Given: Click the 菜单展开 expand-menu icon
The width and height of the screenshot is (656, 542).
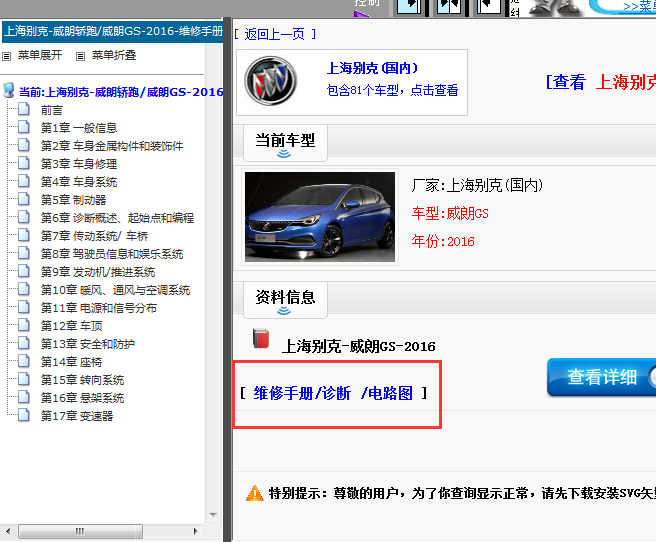Looking at the screenshot, I should [x=7, y=56].
